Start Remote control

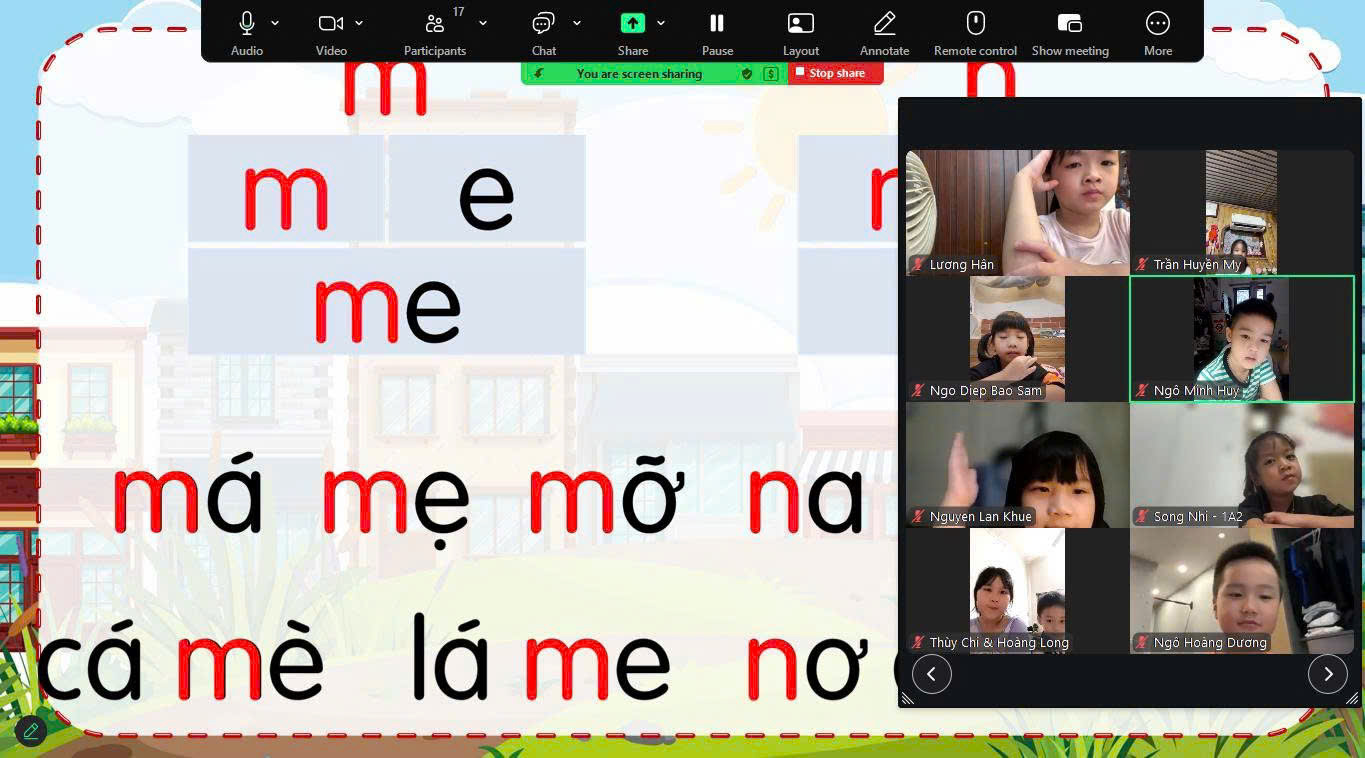coord(974,22)
